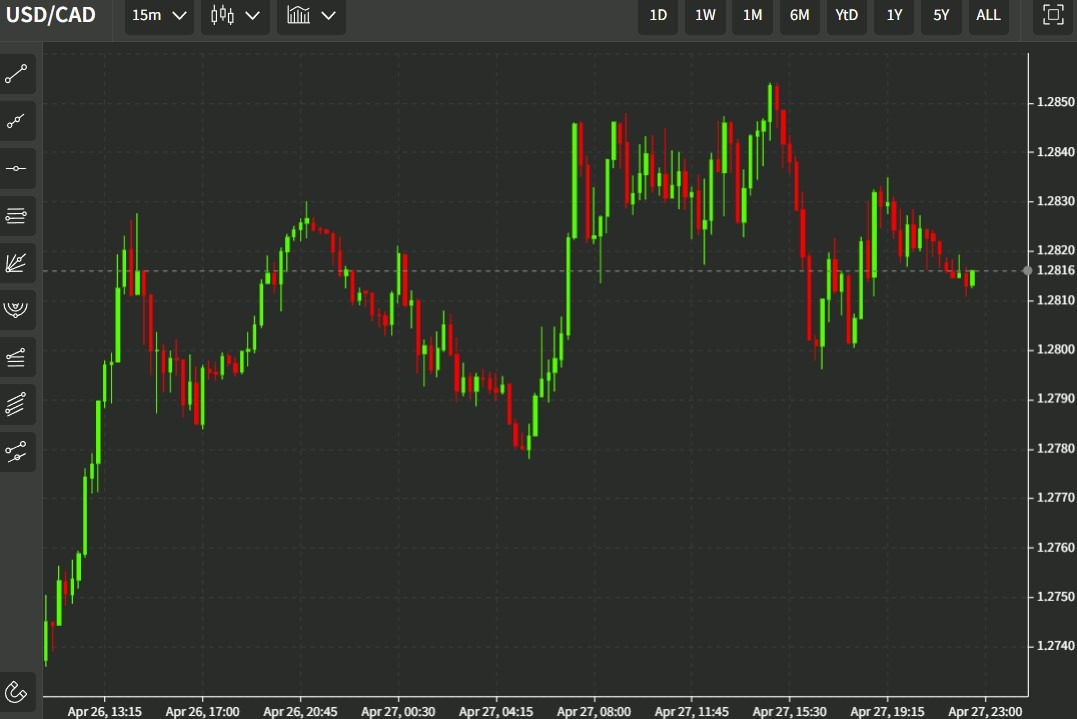The height and width of the screenshot is (719, 1077).
Task: Toggle the 1D time range
Action: [x=657, y=16]
